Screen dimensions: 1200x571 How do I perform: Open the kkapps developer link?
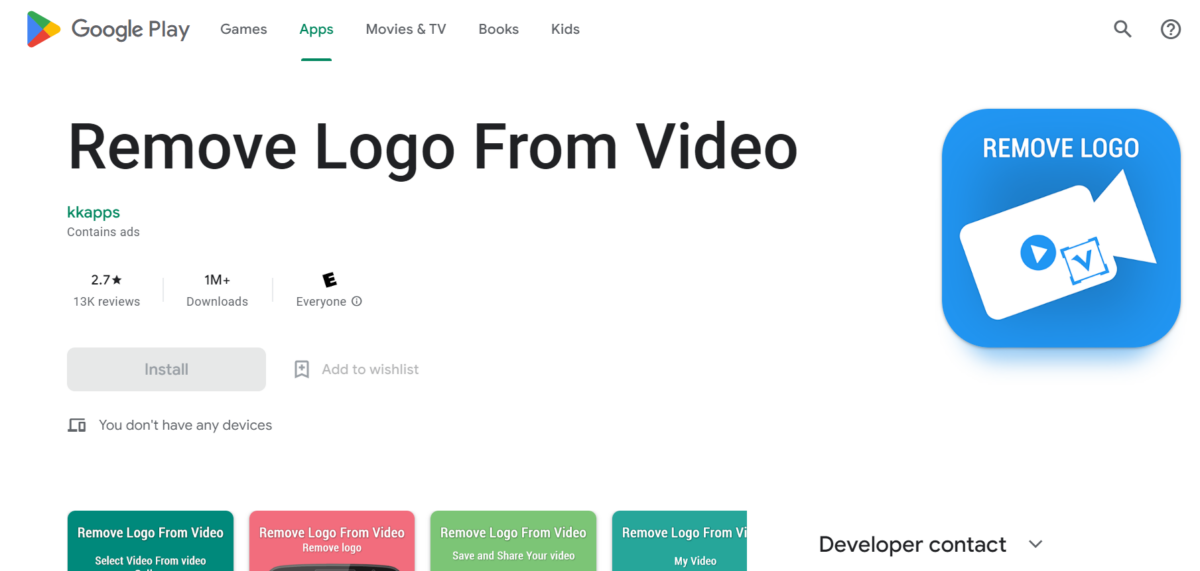(93, 212)
